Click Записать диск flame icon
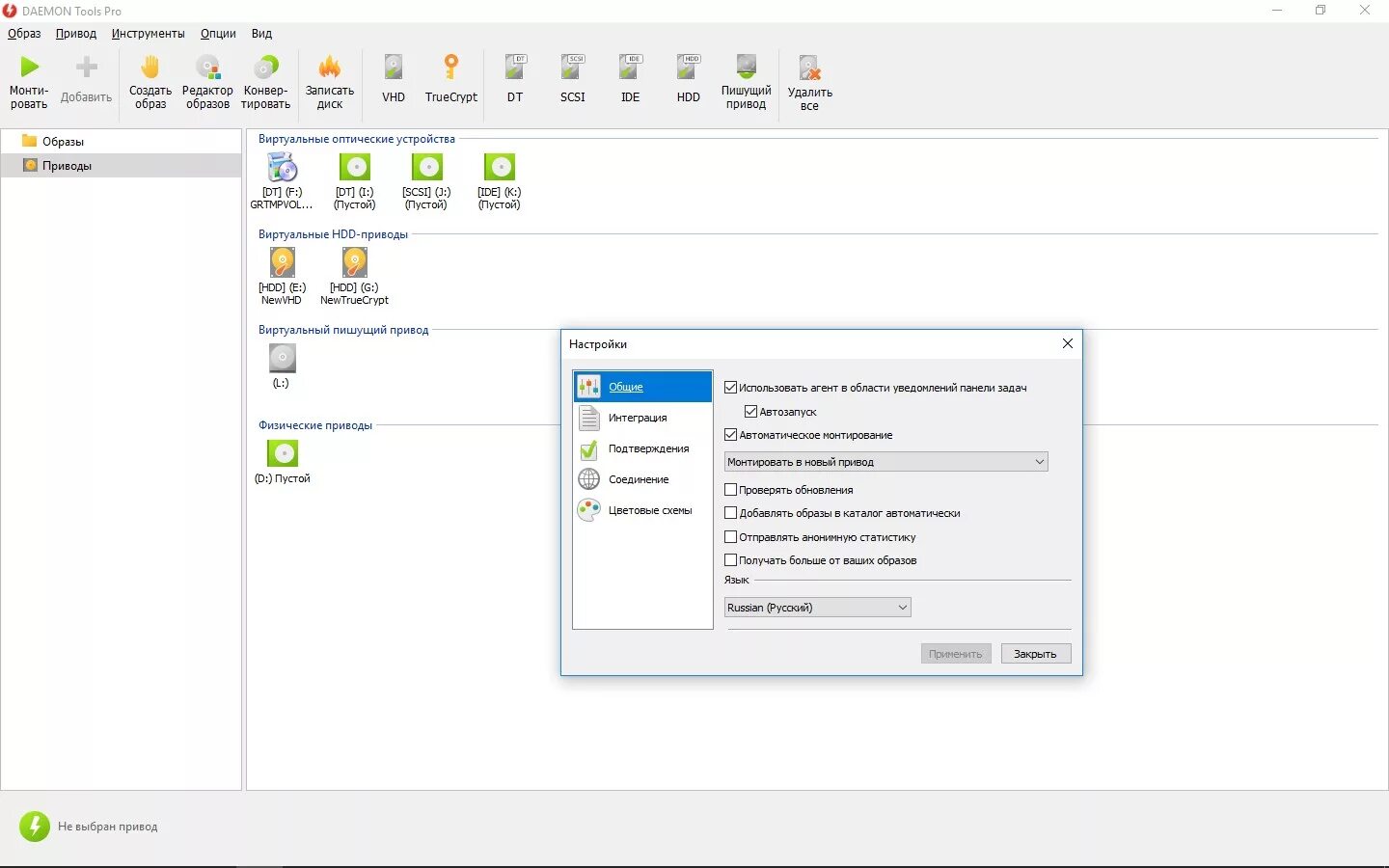 pyautogui.click(x=330, y=67)
